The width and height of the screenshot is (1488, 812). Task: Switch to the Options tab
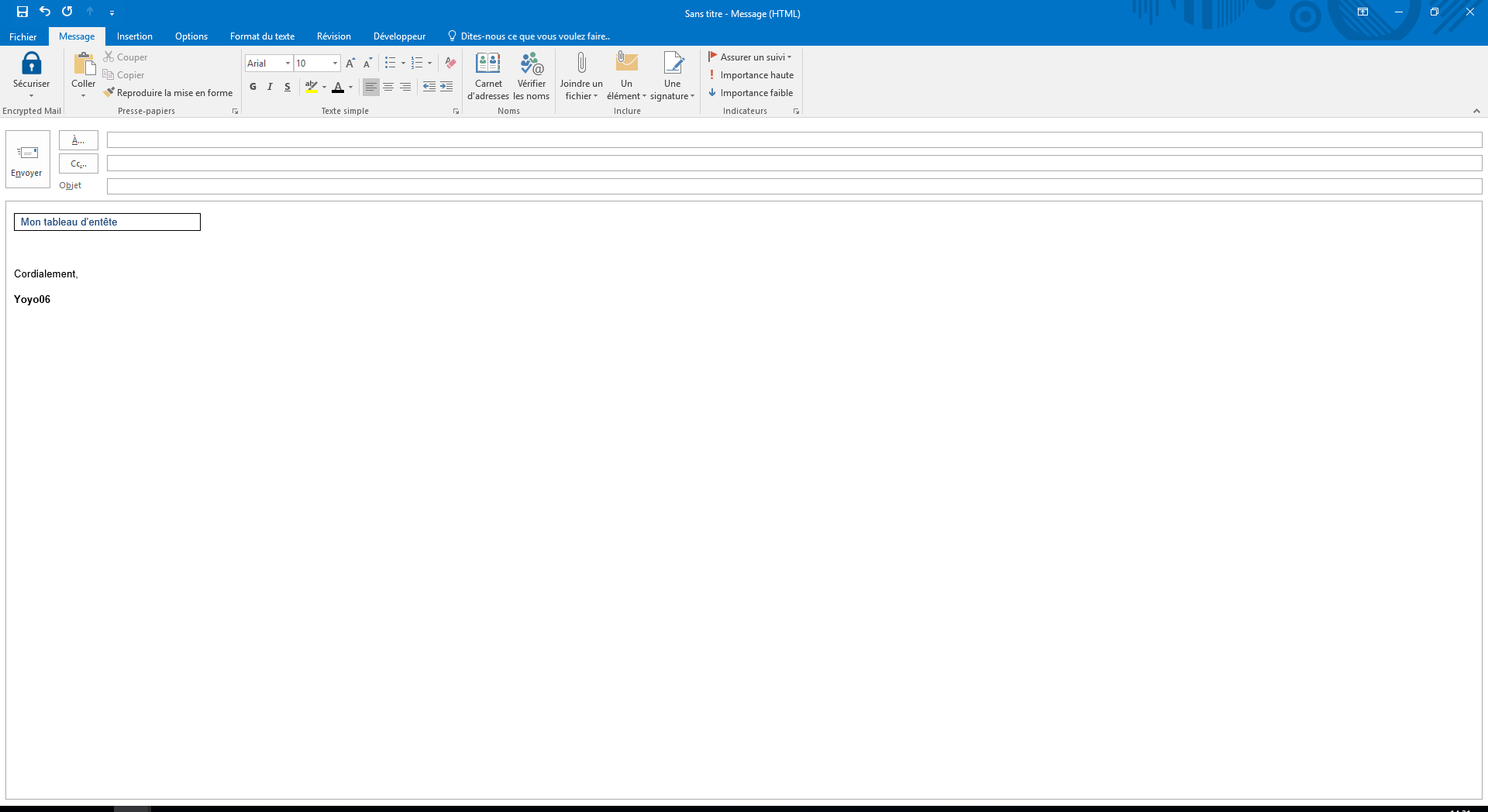191,36
